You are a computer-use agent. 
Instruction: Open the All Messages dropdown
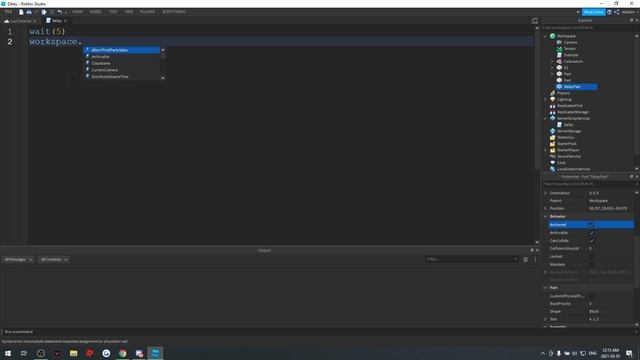[x=18, y=259]
